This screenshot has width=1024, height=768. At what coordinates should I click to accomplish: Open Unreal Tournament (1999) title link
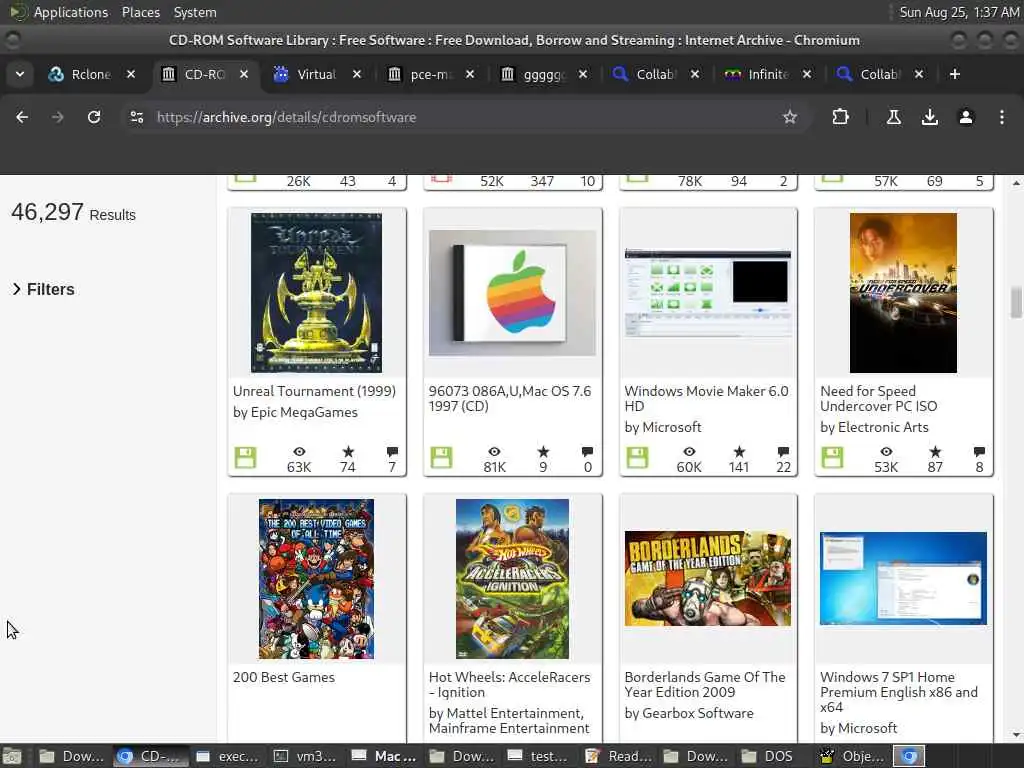pos(314,391)
